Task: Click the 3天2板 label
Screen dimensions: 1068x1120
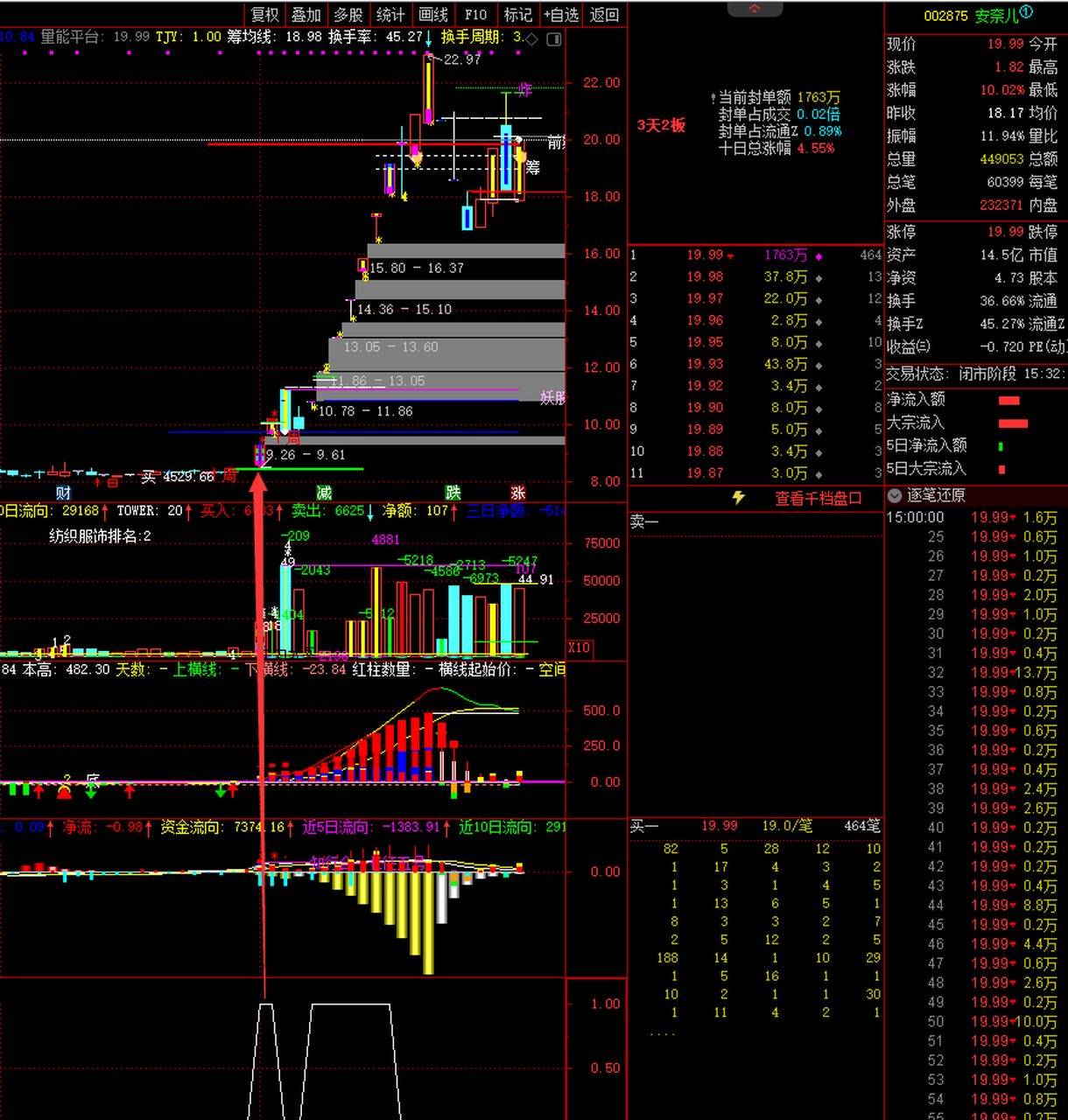Action: [x=661, y=125]
